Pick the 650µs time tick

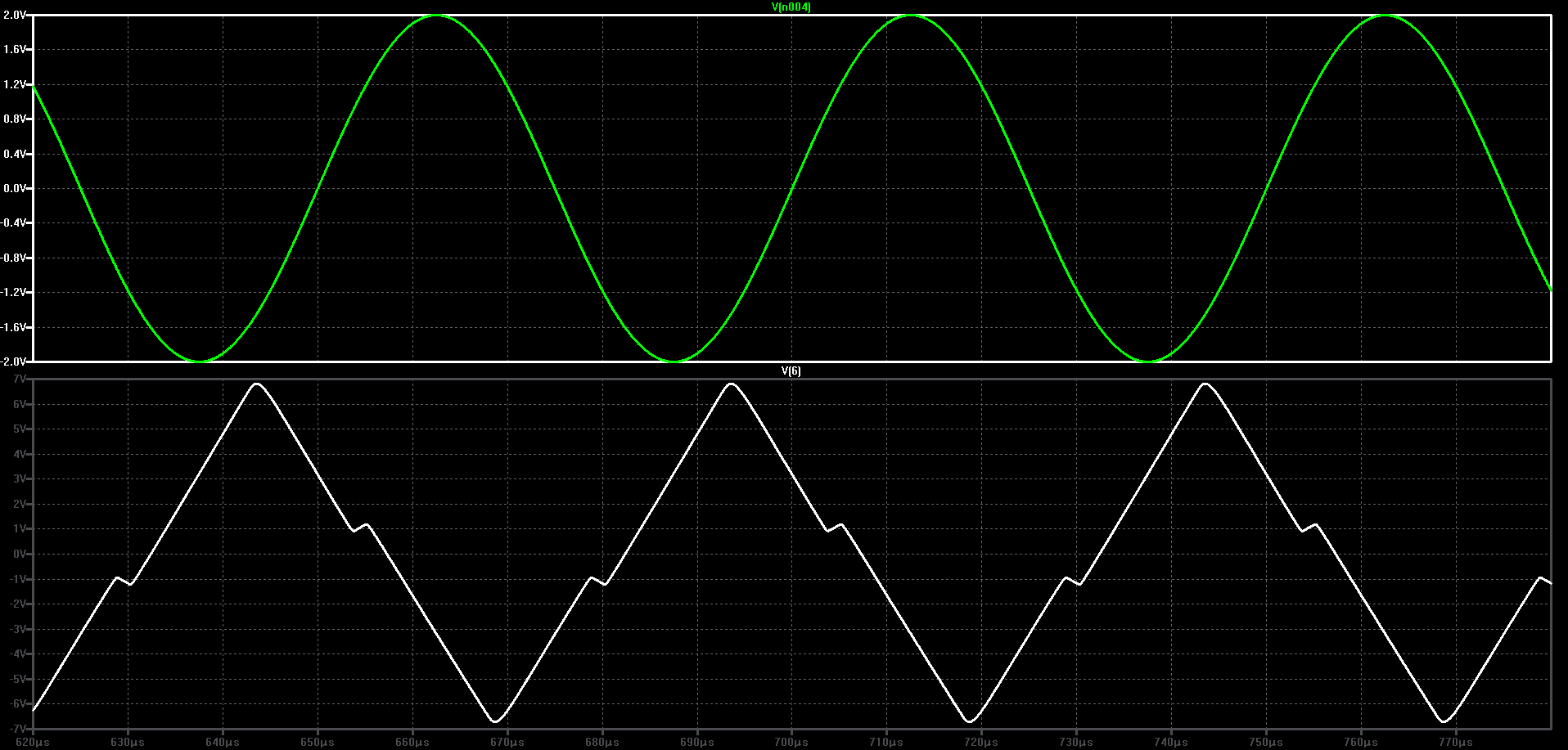coord(318,743)
